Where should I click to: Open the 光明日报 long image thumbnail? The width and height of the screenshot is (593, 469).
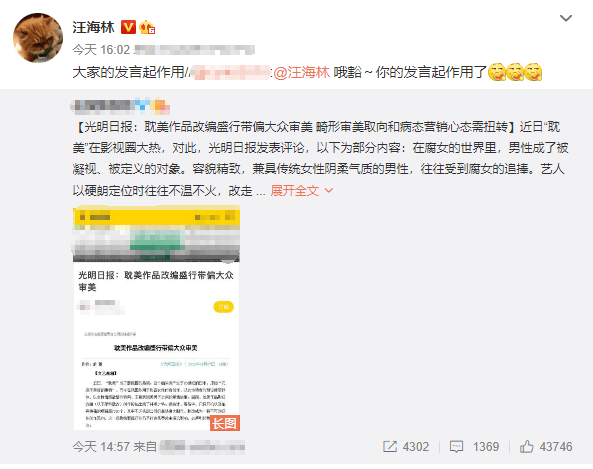pos(157,318)
